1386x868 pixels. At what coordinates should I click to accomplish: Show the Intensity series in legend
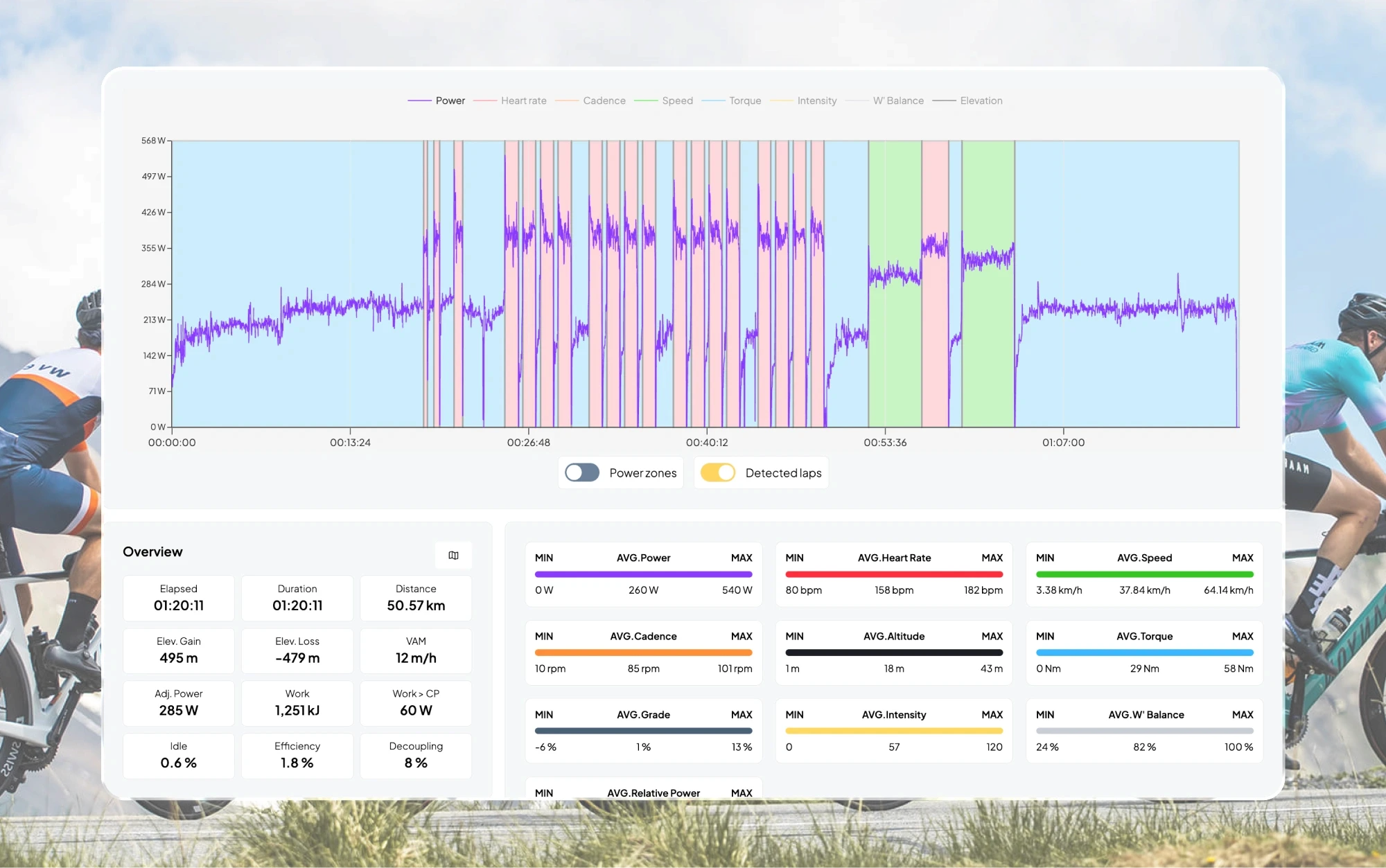816,100
